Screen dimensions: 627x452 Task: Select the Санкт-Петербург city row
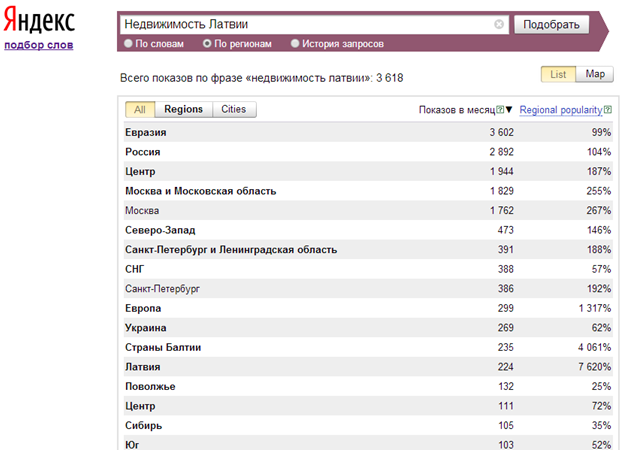pos(368,289)
